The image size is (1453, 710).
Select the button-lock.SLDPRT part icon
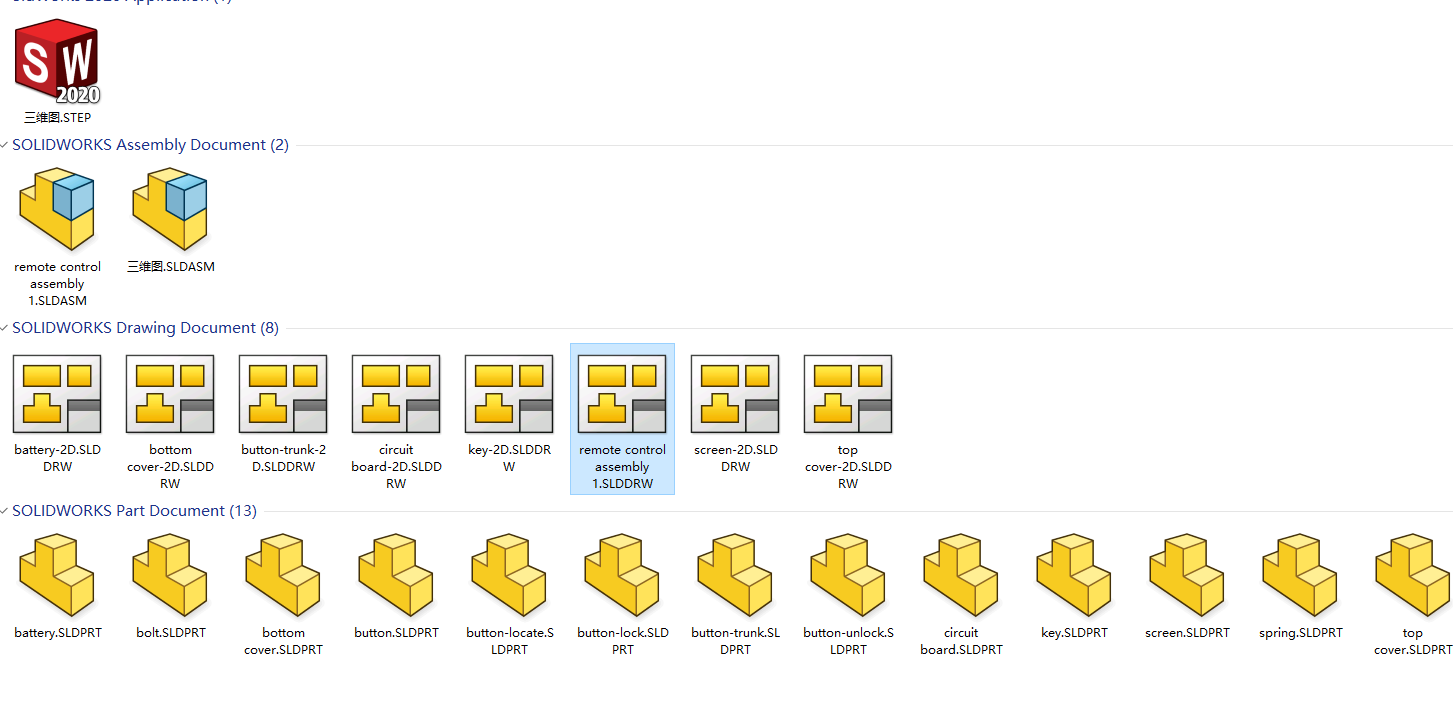(x=622, y=575)
